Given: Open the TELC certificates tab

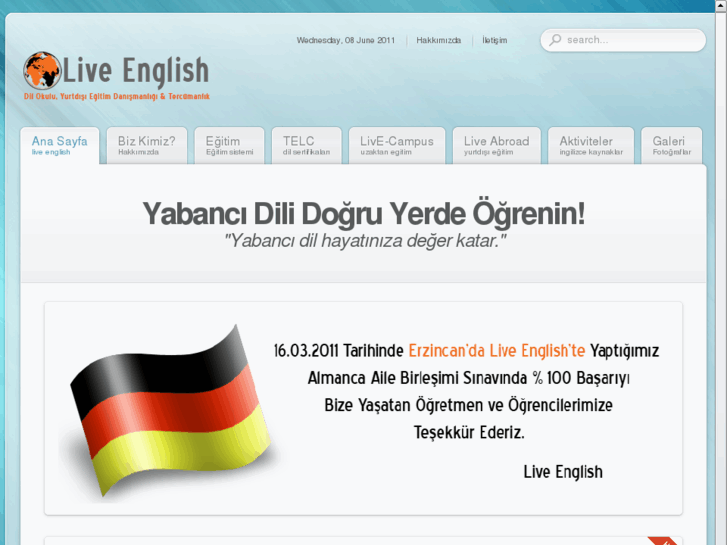Looking at the screenshot, I should coord(306,145).
